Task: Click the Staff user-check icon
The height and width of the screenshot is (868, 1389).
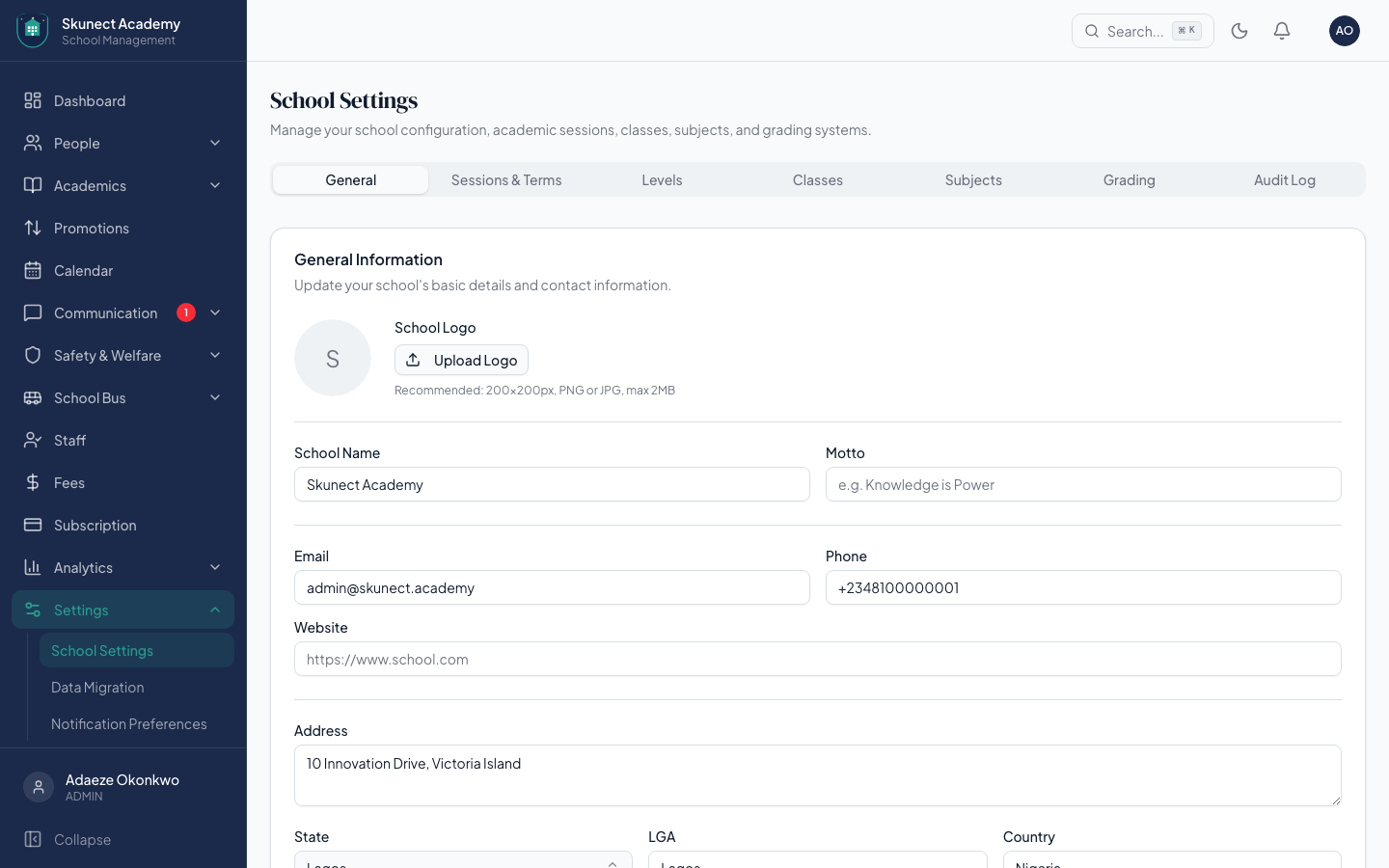Action: pos(33,440)
